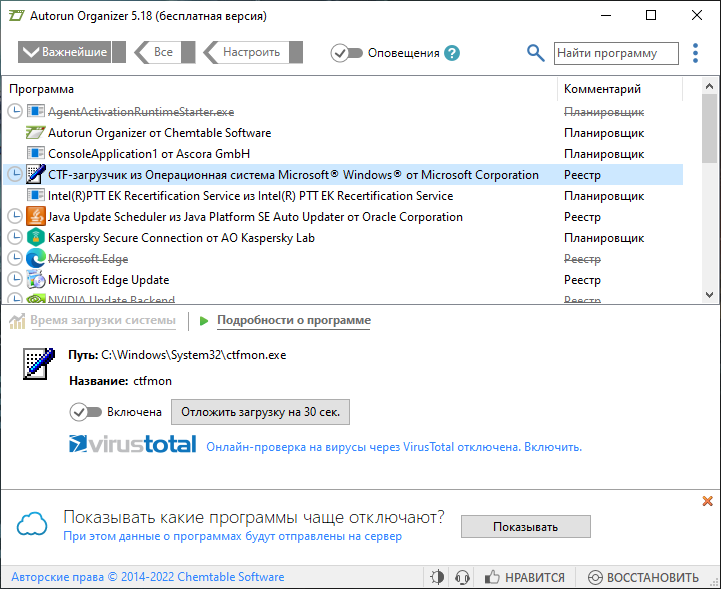
Task: Click the CTF-загрузчик pen icon in list
Action: [35, 174]
